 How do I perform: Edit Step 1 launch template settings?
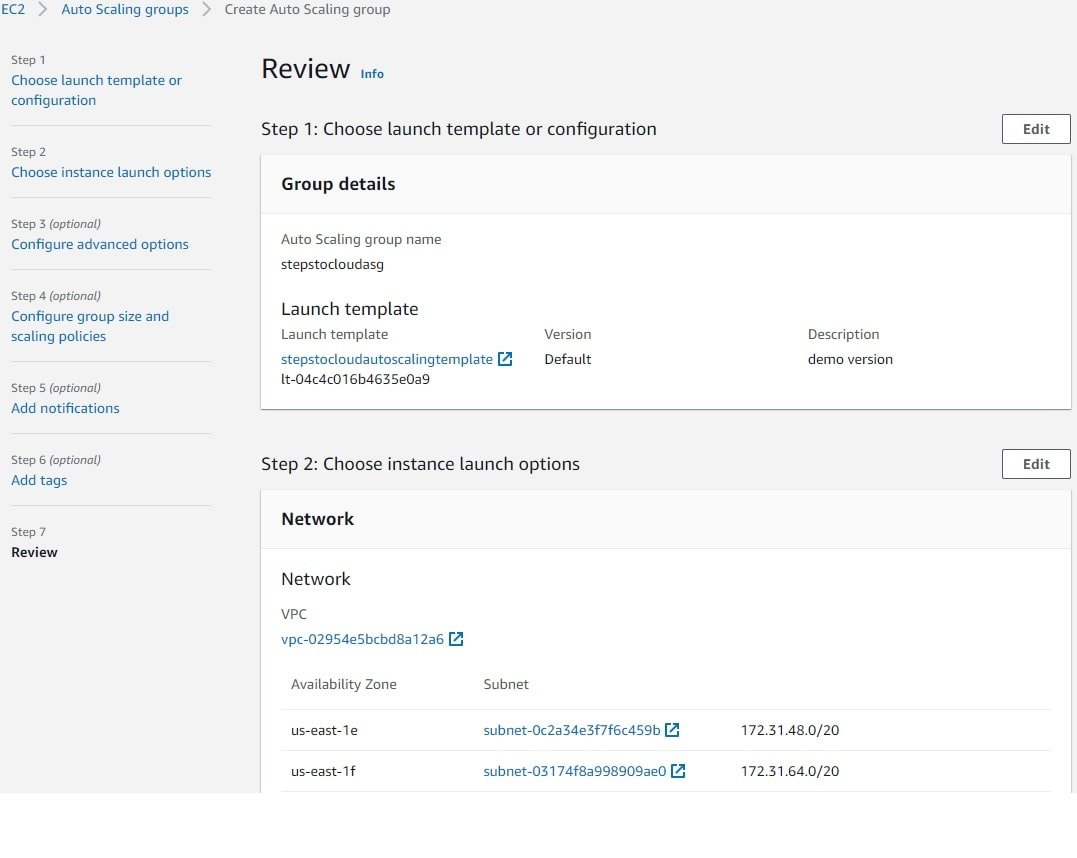tap(1036, 129)
